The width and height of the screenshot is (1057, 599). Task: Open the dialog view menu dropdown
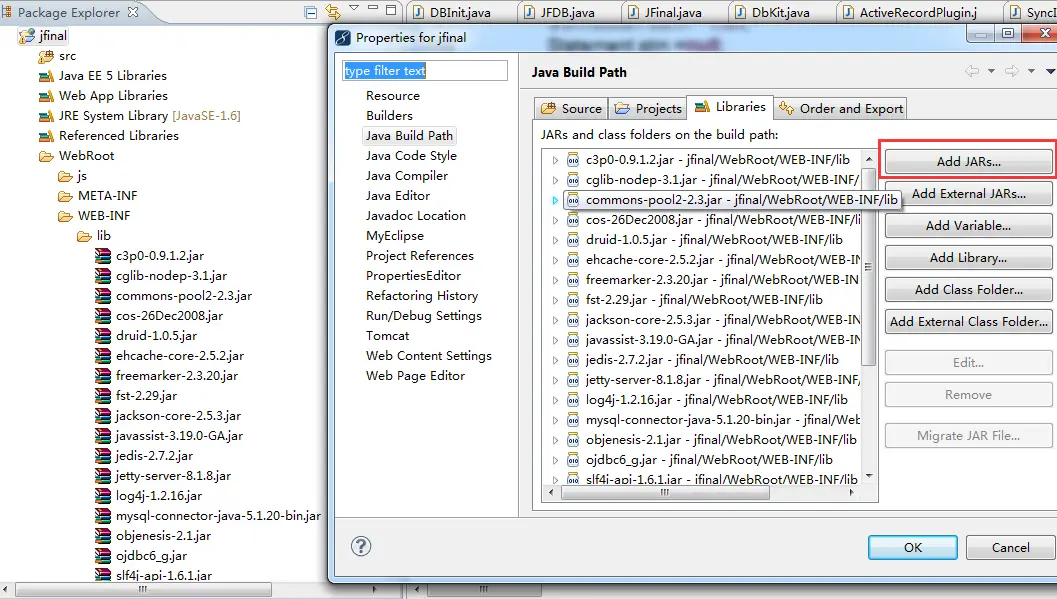click(1050, 71)
